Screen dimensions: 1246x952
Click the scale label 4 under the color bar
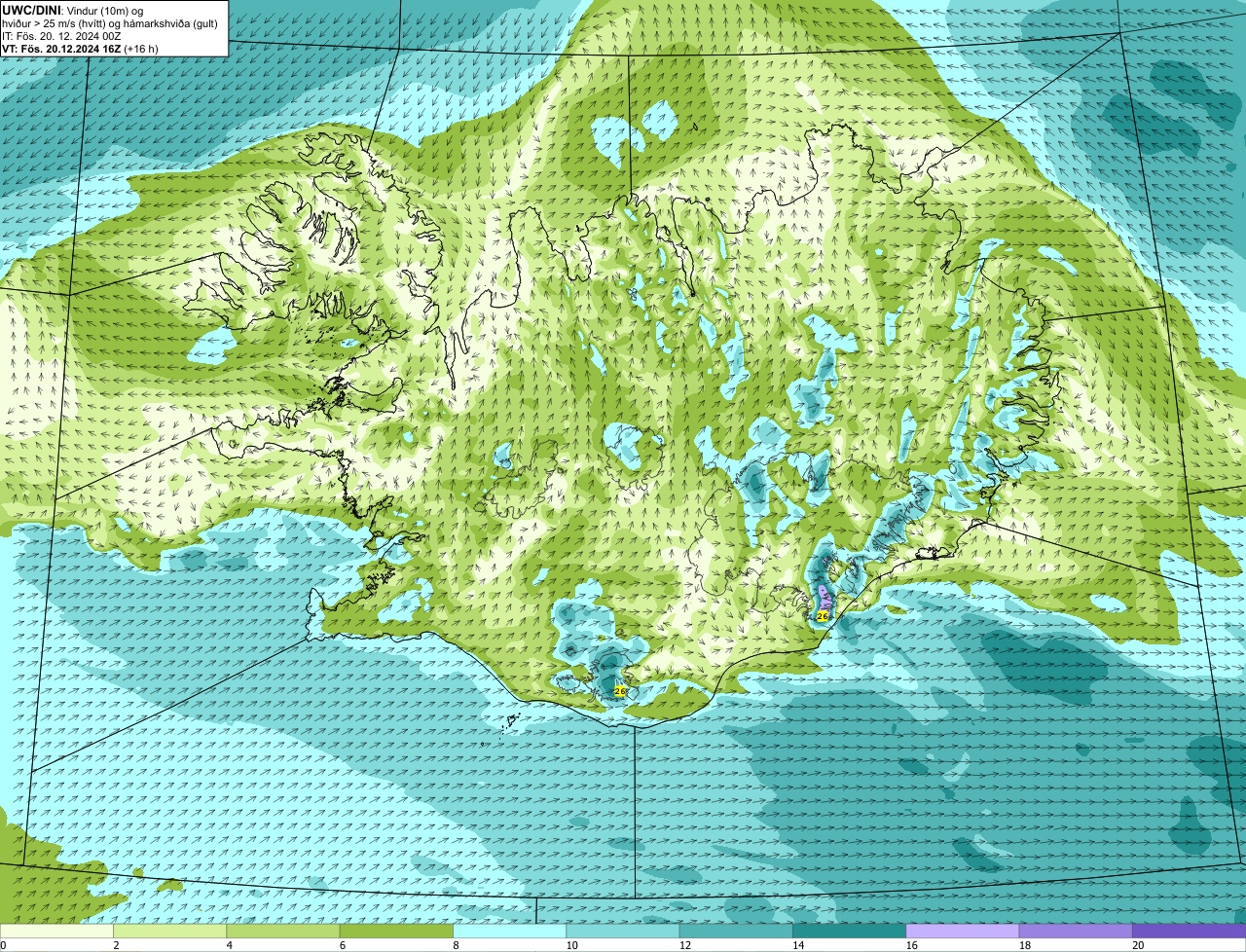click(230, 945)
